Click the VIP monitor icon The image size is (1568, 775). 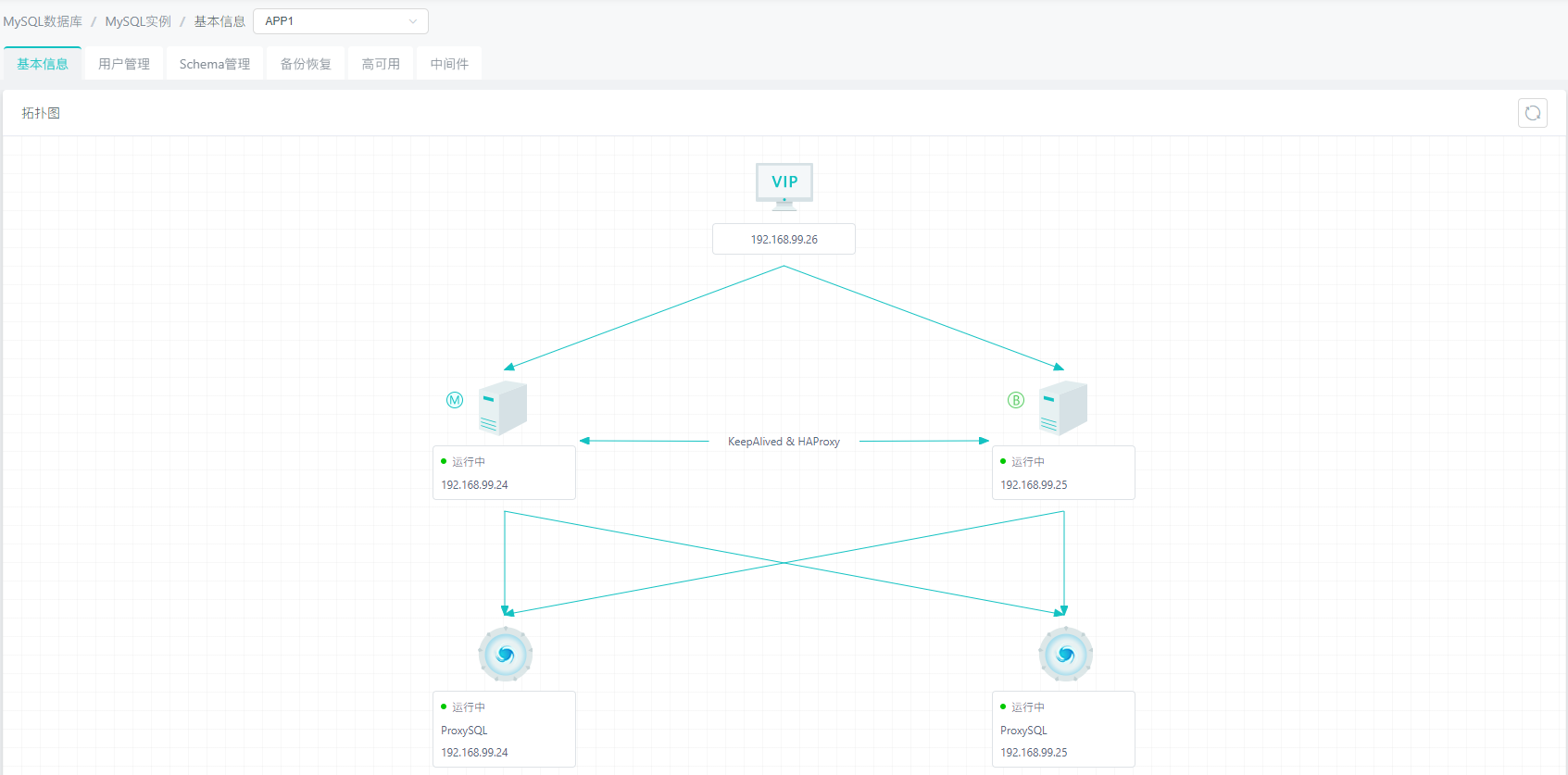(784, 186)
